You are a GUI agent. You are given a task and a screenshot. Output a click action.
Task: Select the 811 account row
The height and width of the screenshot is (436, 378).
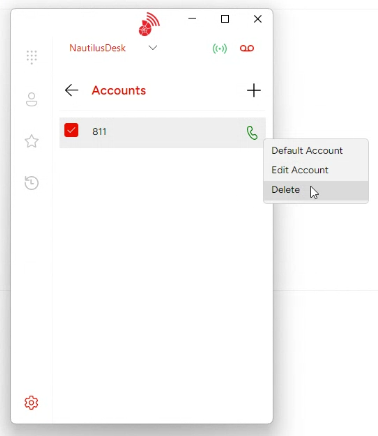coord(162,132)
